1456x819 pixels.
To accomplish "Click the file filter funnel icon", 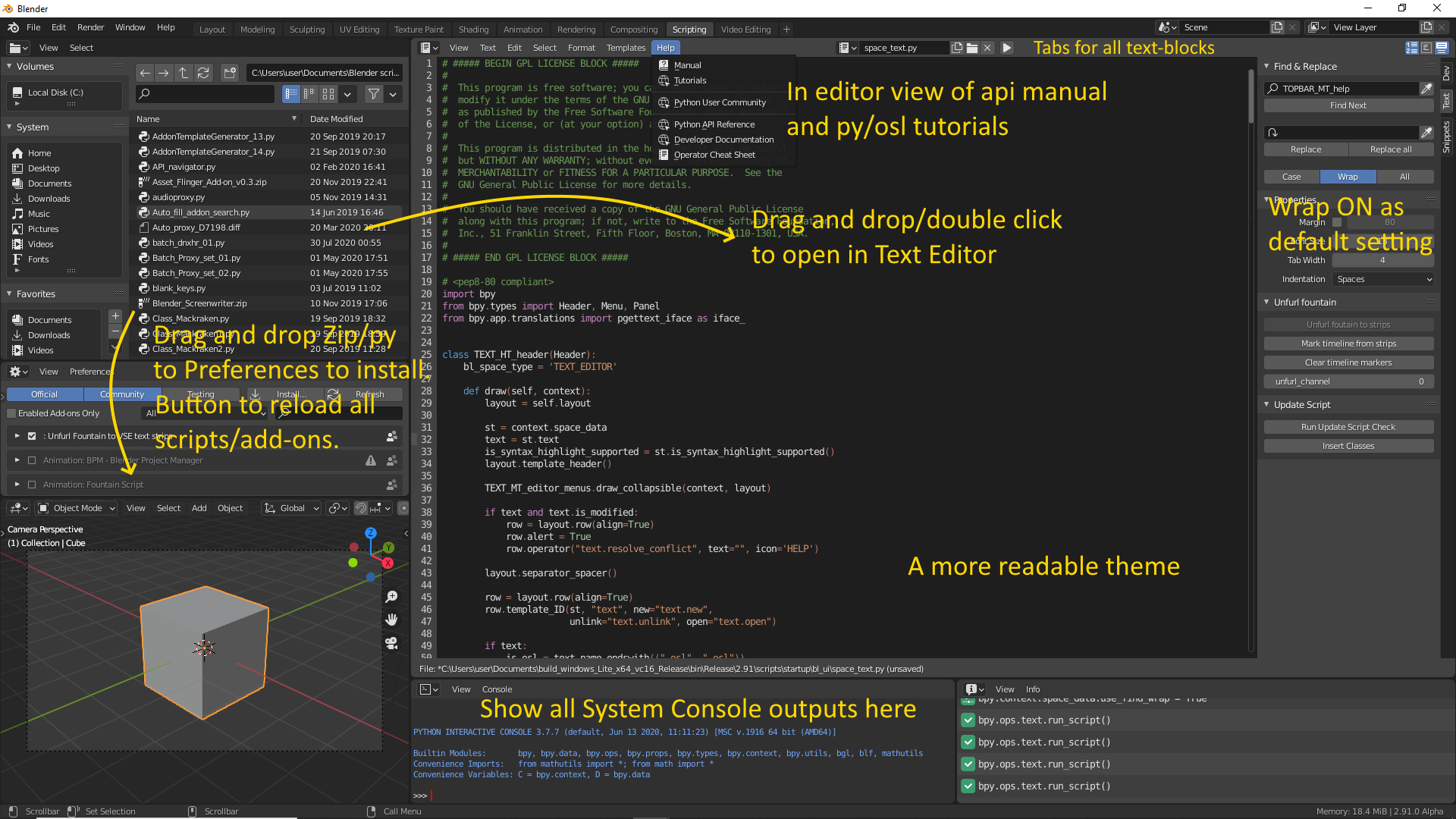I will click(374, 94).
